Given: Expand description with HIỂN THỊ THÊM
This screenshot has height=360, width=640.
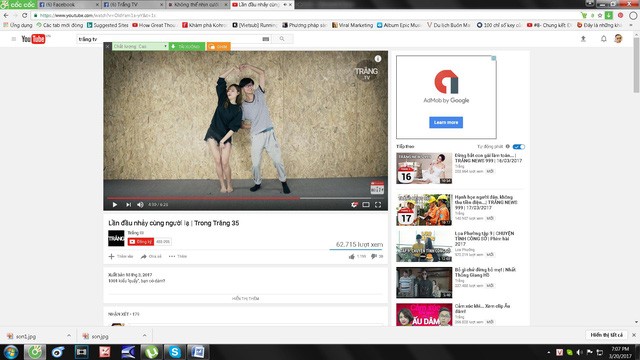Looking at the screenshot, I should pos(245,298).
